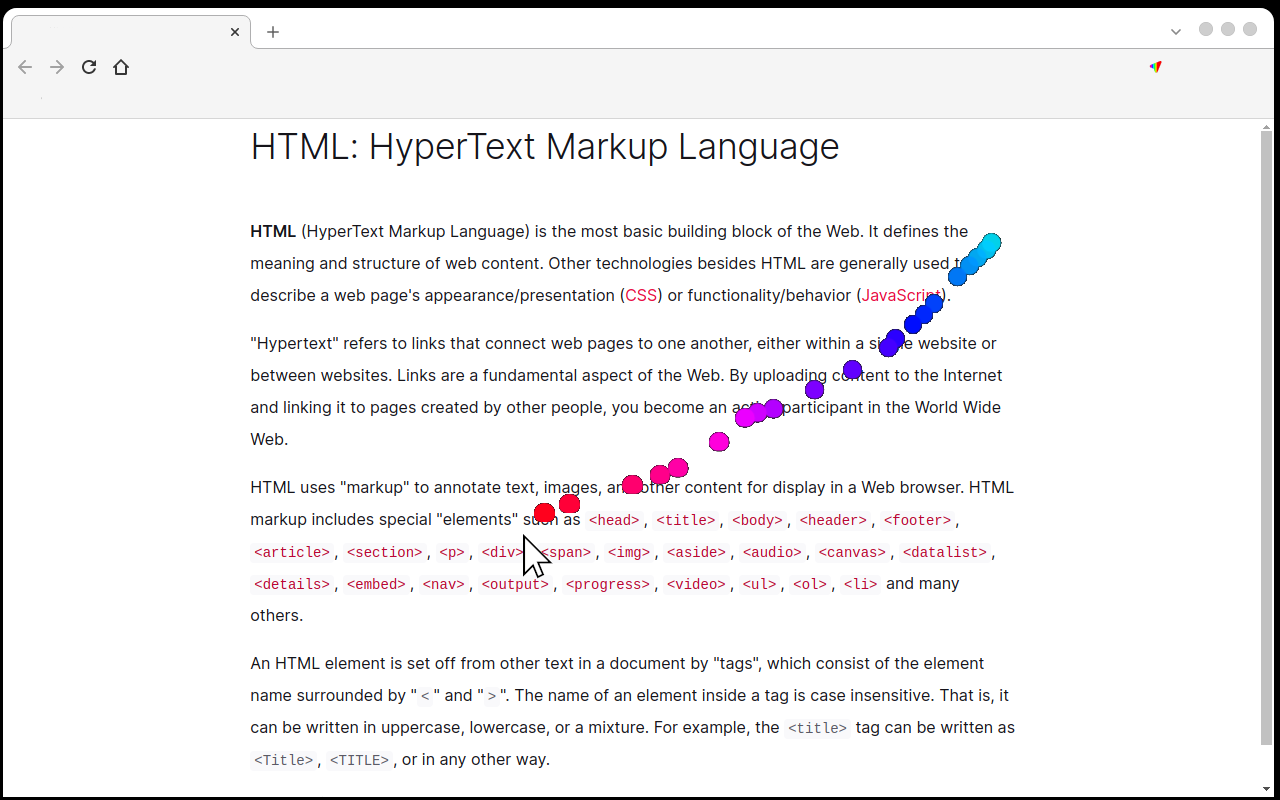Screen dimensions: 1280x800
Task: Click the <section> code element
Action: (385, 552)
